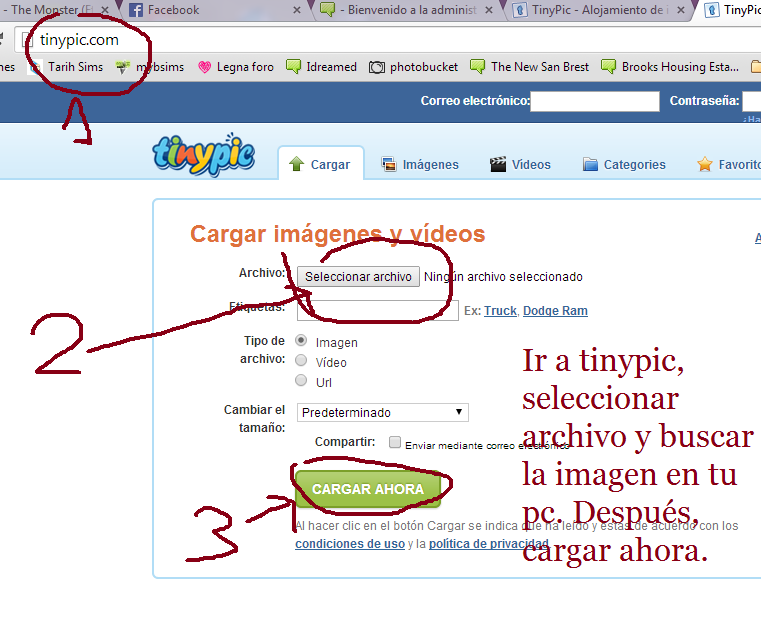Open the Idreamed bookmark
Image resolution: width=761 pixels, height=626 pixels.
pos(322,67)
